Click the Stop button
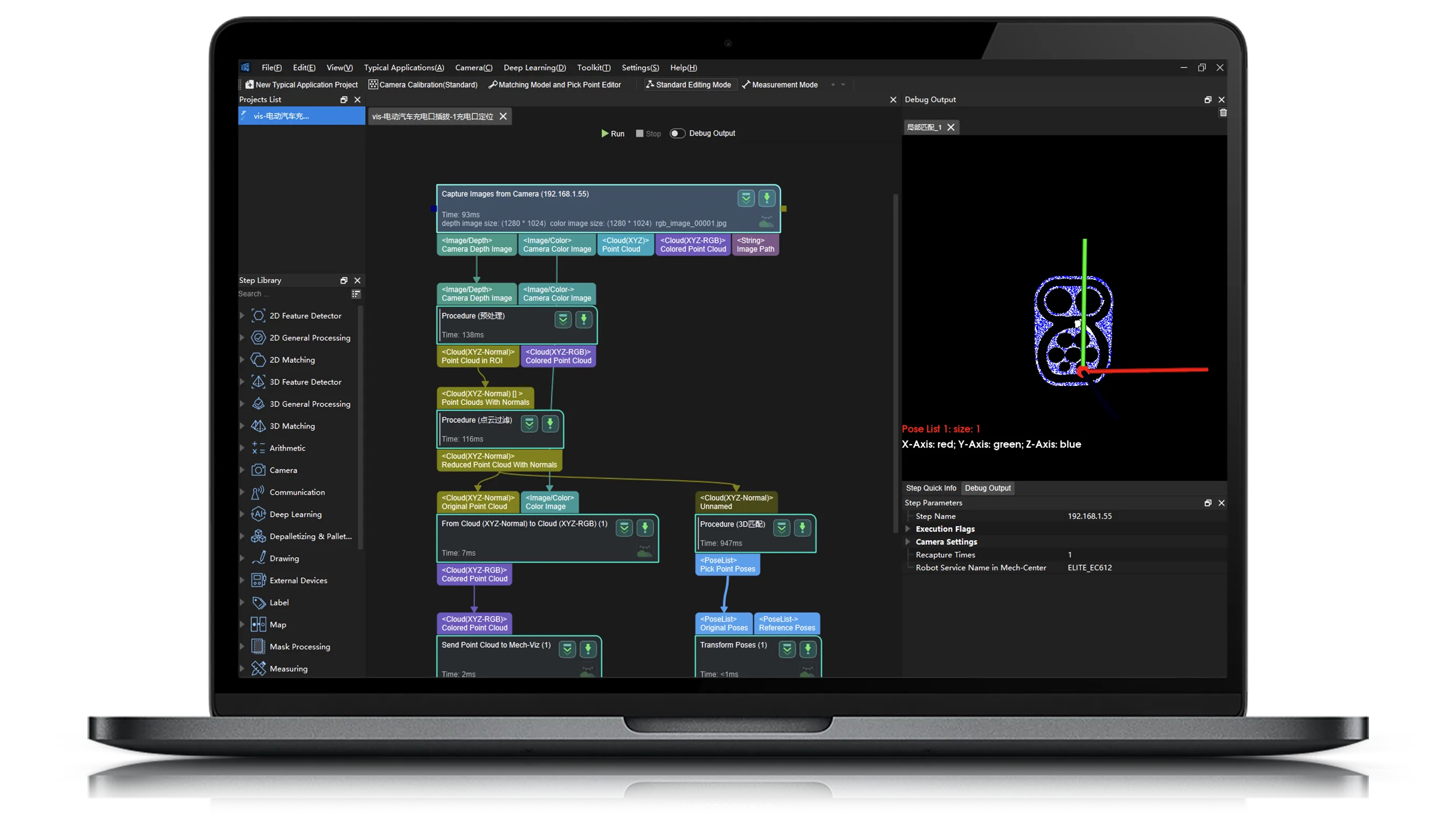 [x=648, y=134]
